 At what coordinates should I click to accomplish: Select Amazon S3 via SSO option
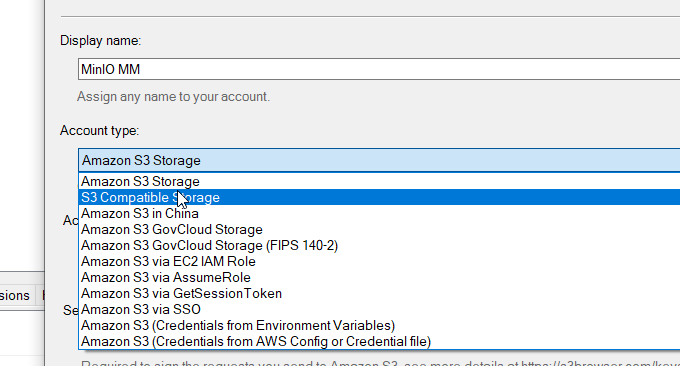coord(379,310)
